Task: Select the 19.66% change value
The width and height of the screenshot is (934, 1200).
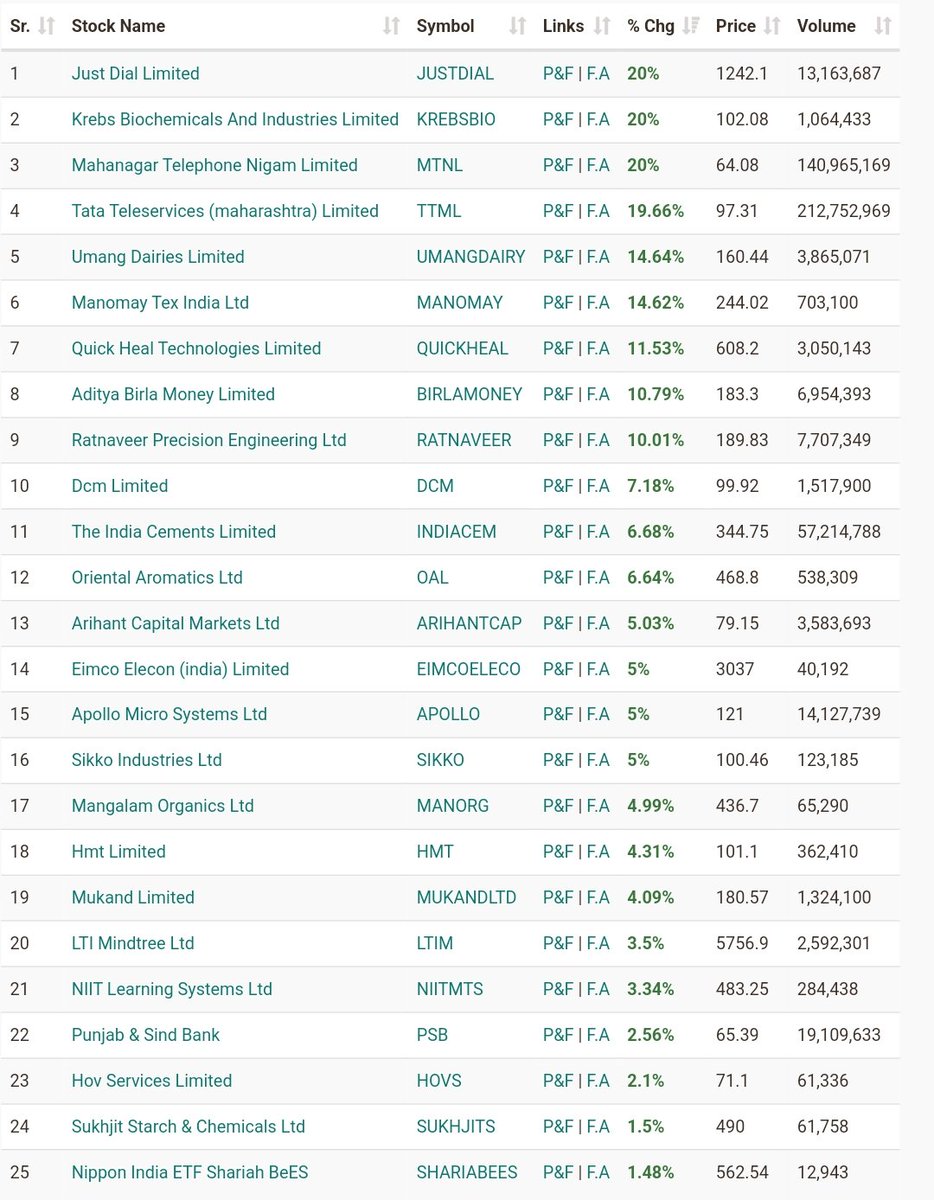Action: (x=656, y=211)
